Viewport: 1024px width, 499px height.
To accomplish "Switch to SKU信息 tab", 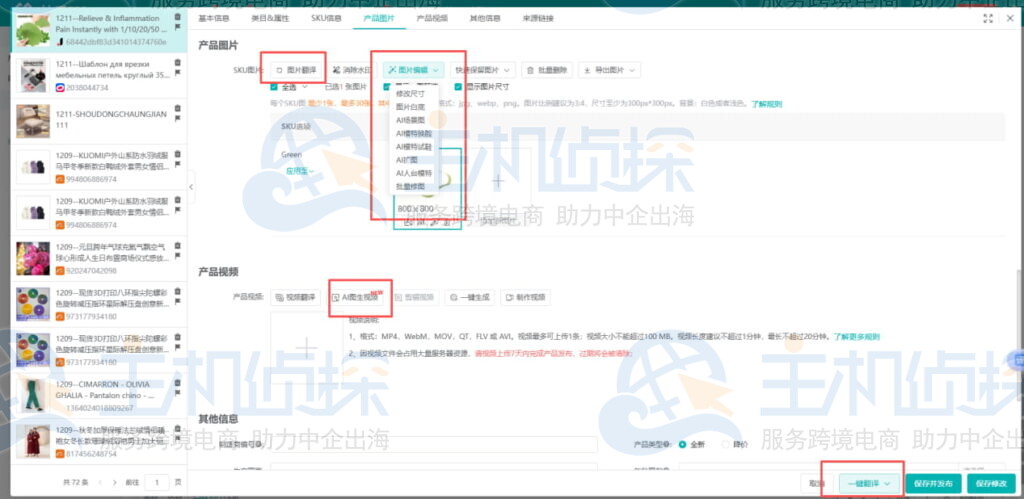I will pyautogui.click(x=326, y=18).
